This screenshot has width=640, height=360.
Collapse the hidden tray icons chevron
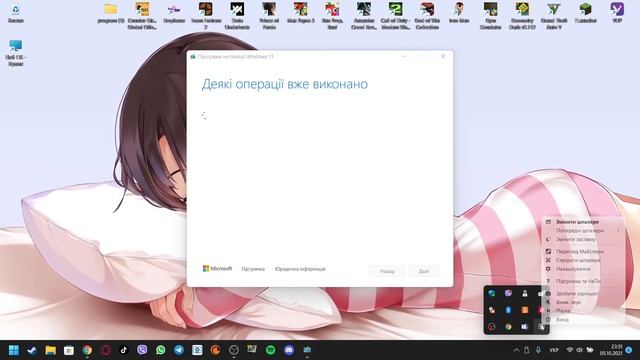516,350
